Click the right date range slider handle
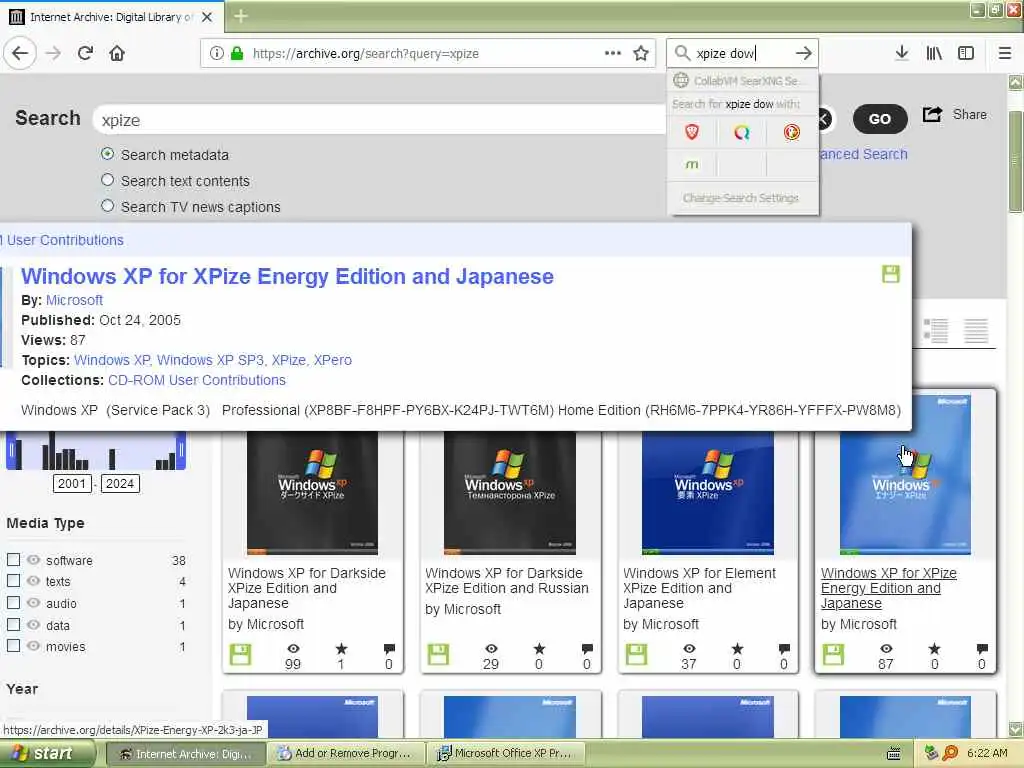 [181, 450]
